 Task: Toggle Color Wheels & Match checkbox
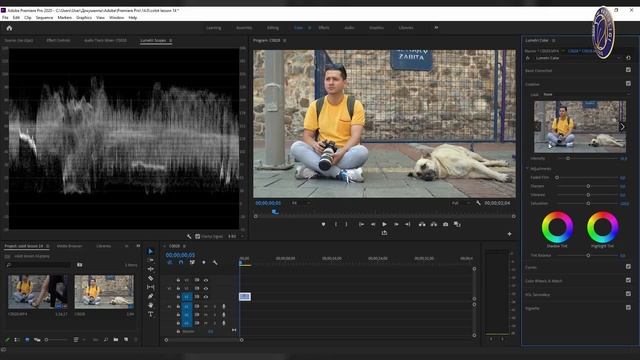[628, 280]
